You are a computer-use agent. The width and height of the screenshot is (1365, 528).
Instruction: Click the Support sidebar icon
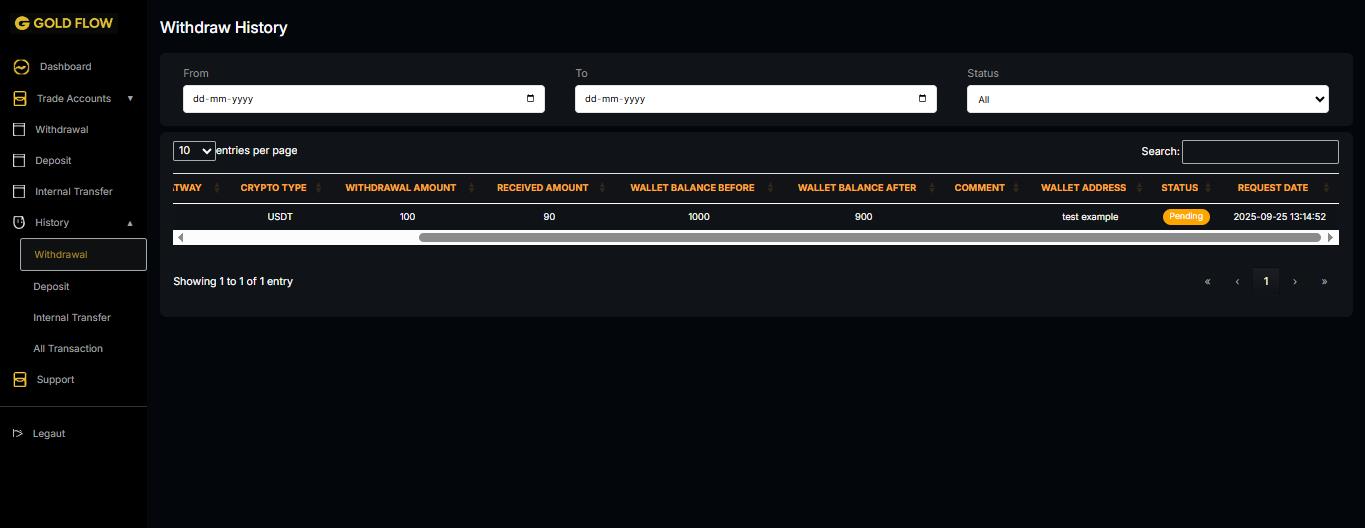point(20,379)
